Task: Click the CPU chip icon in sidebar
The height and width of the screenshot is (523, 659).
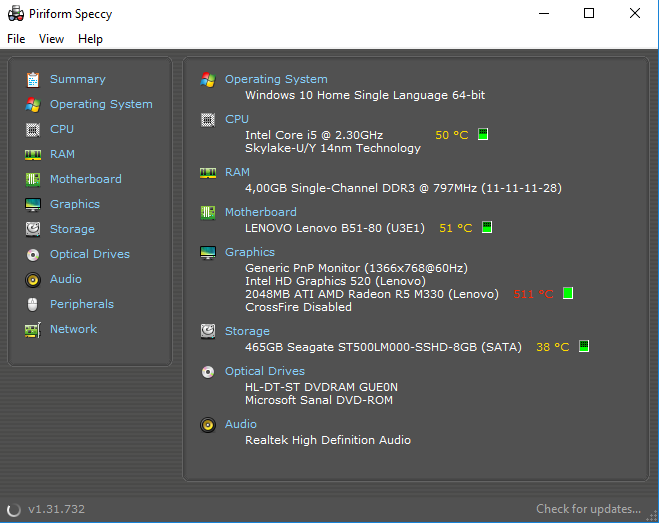Action: pyautogui.click(x=33, y=129)
